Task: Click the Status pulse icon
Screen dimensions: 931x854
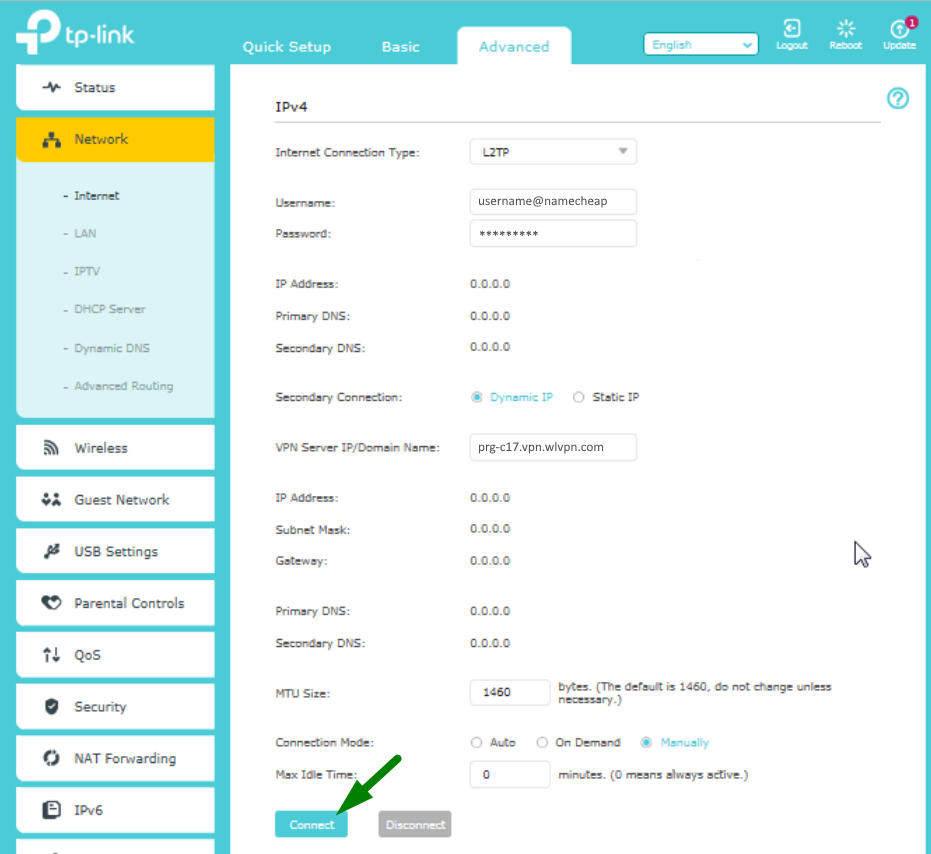Action: coord(52,87)
